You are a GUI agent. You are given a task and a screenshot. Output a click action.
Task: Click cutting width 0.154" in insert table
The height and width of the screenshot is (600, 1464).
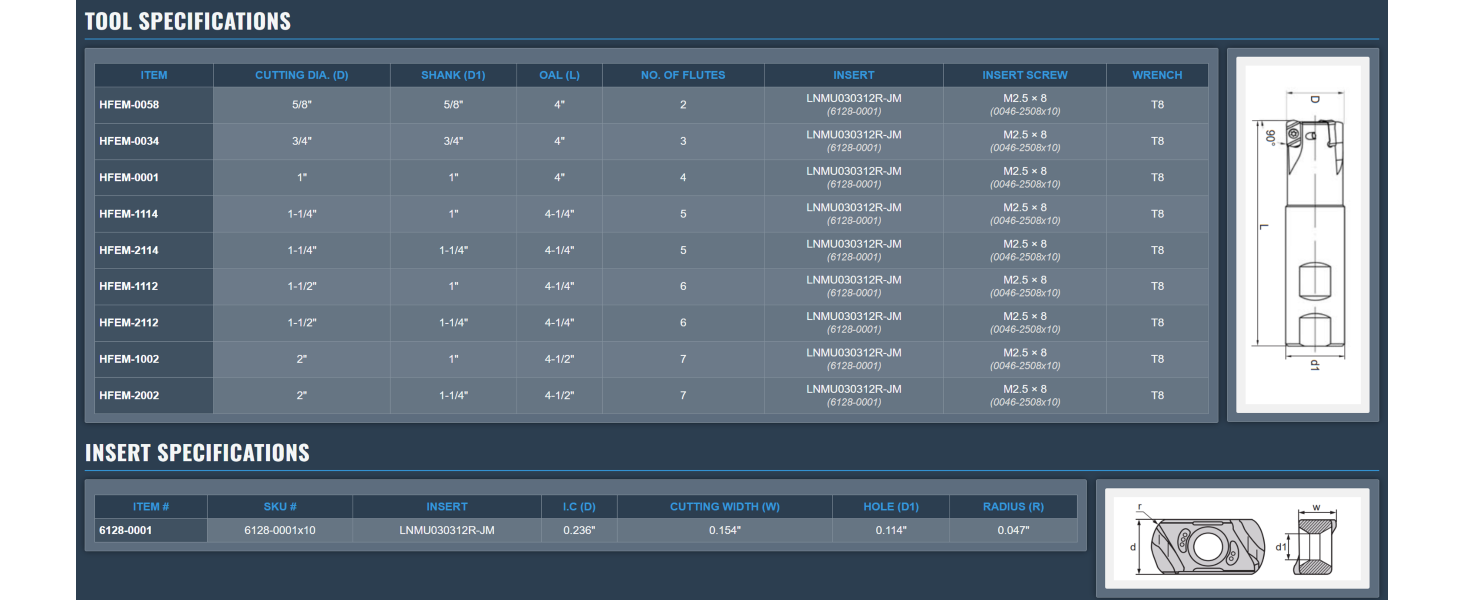coord(724,530)
